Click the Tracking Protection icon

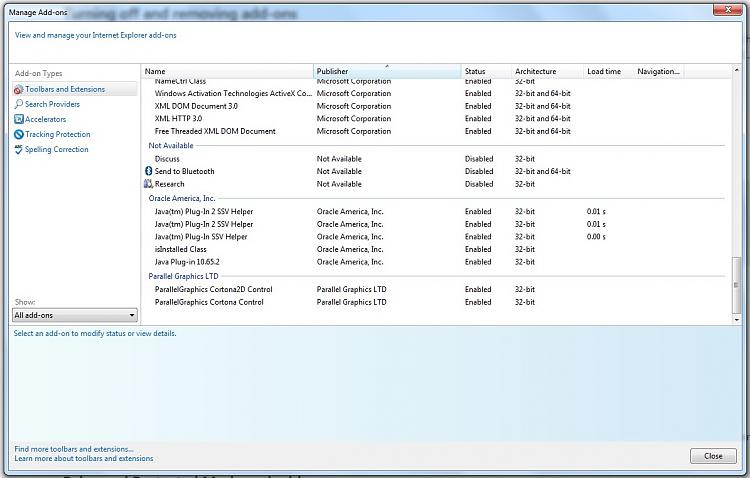[19, 134]
